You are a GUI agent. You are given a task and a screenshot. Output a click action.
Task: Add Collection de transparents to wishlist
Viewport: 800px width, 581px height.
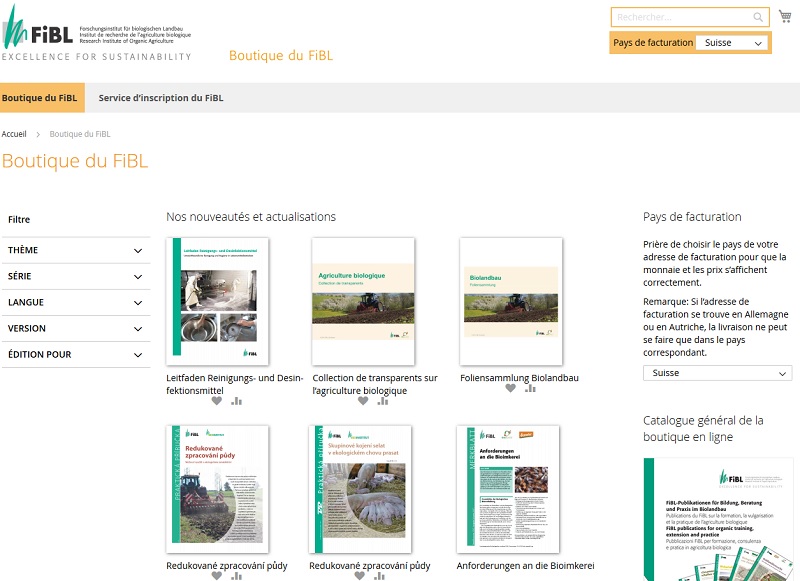coord(363,401)
